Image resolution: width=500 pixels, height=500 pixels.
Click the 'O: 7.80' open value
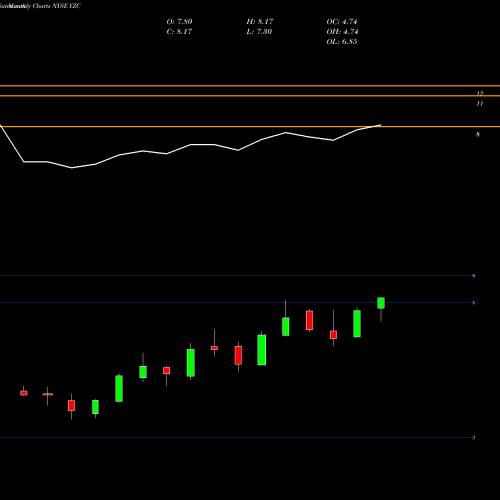point(179,22)
